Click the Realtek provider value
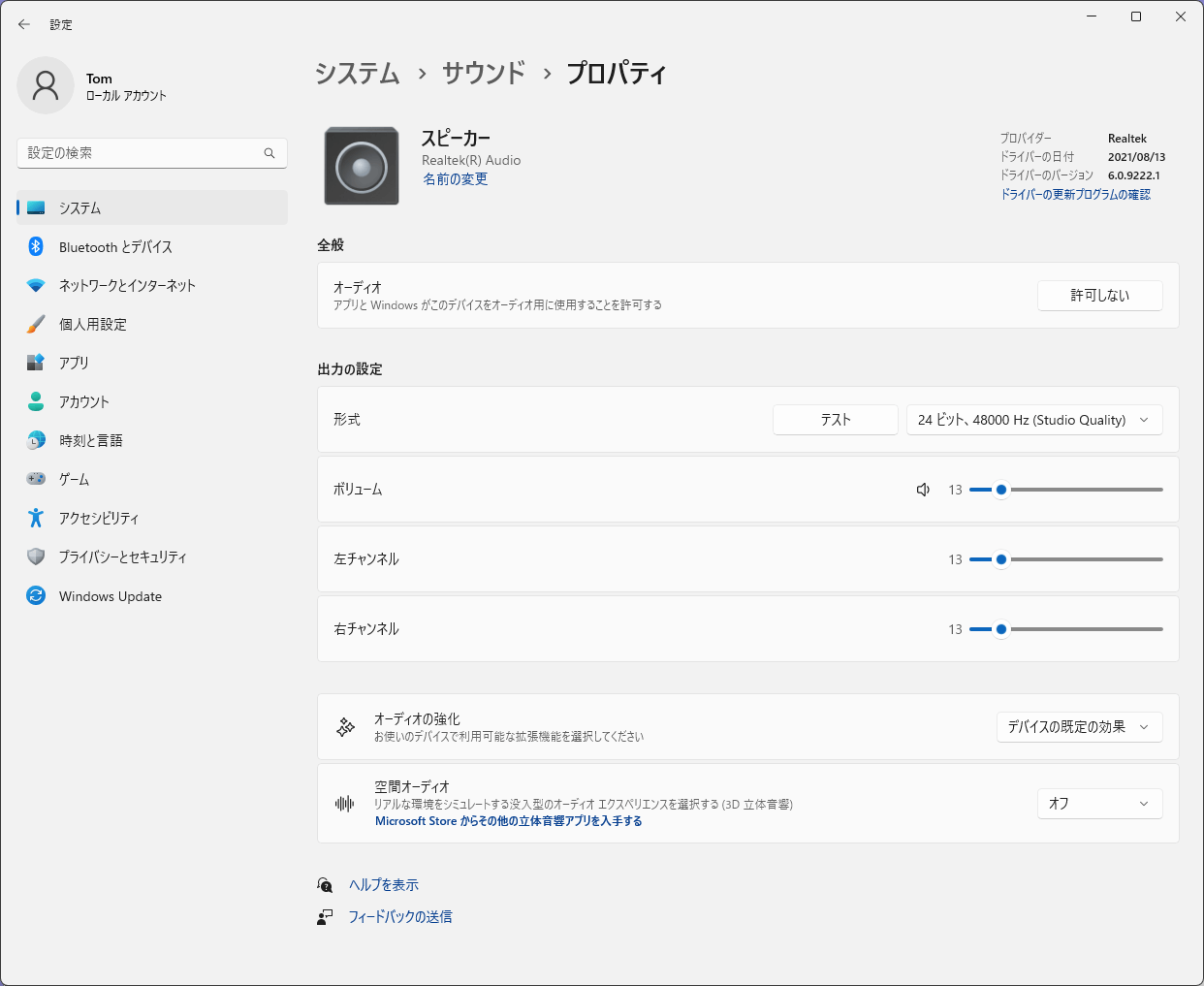 [1127, 139]
